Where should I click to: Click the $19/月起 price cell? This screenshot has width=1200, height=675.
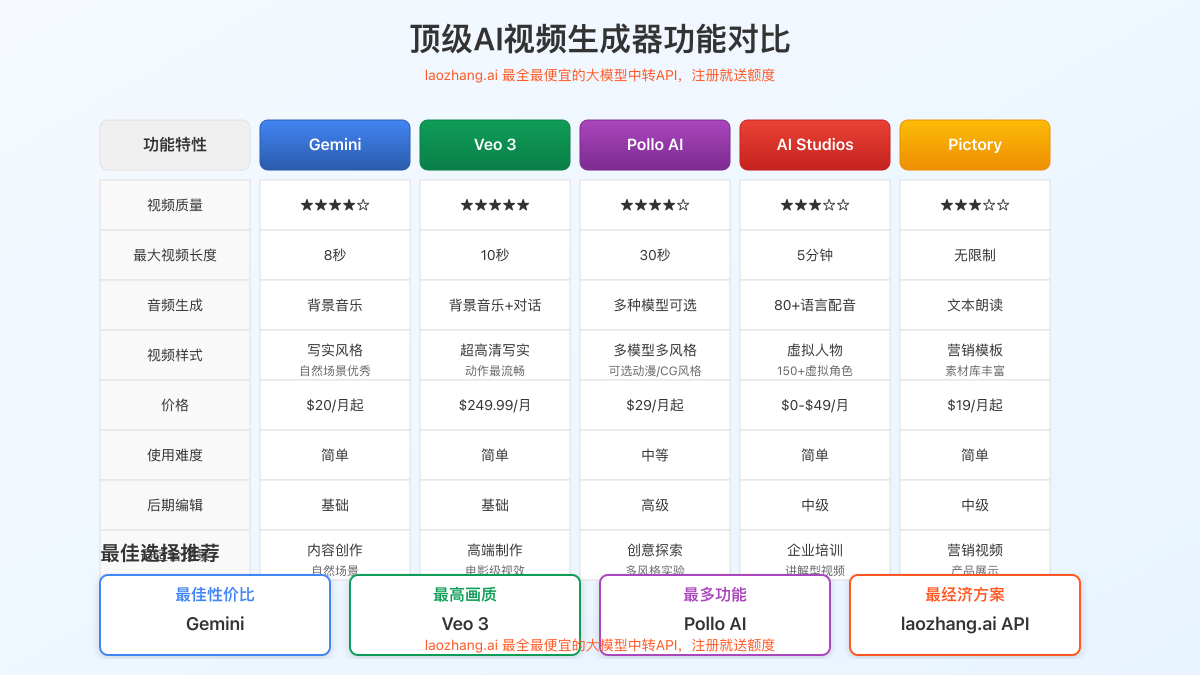point(975,405)
